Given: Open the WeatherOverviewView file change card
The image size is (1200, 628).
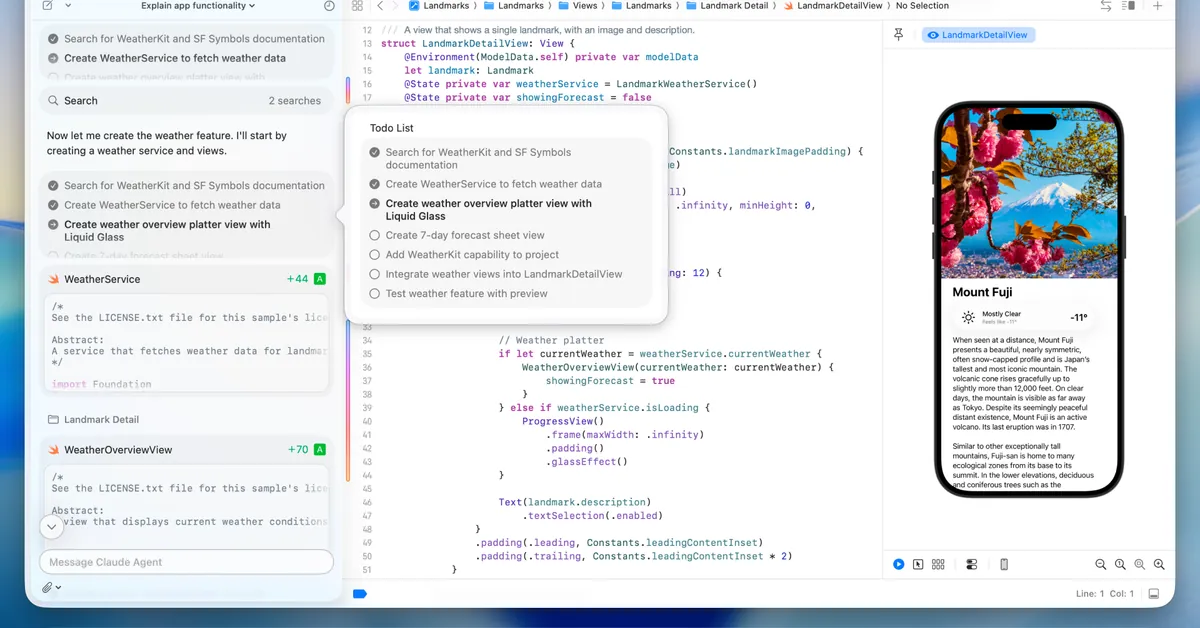Looking at the screenshot, I should coord(118,450).
